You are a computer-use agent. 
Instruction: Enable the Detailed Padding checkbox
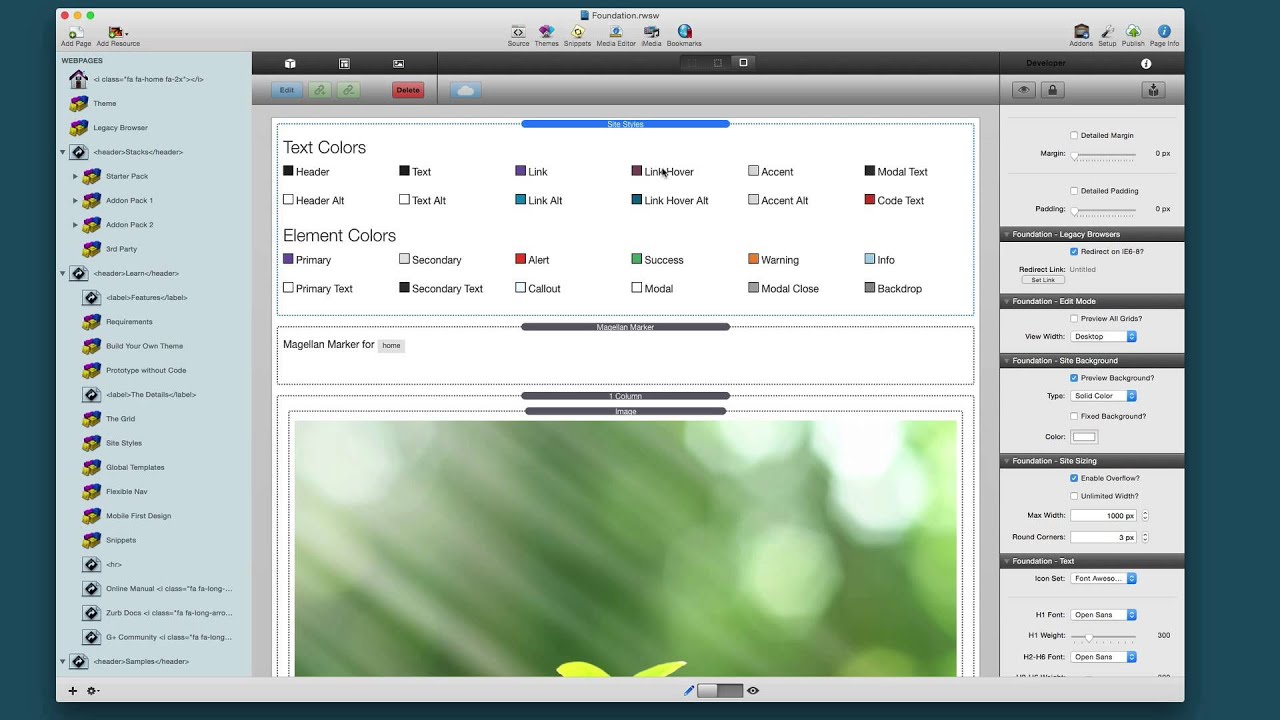click(x=1074, y=190)
